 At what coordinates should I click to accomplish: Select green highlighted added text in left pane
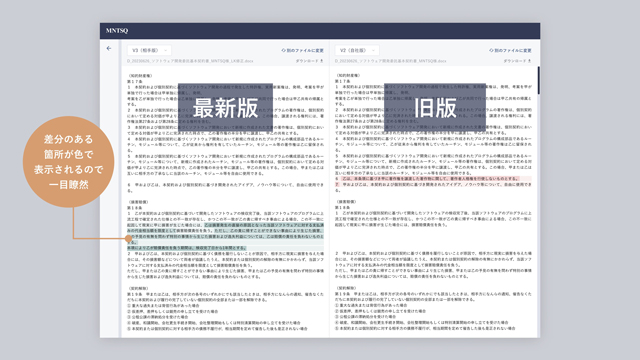pyautogui.click(x=225, y=236)
